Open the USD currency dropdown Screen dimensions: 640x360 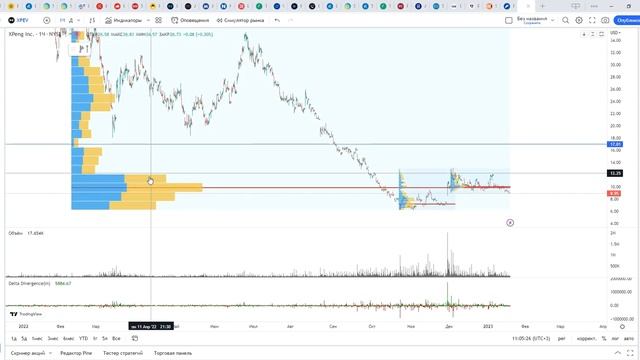615,33
